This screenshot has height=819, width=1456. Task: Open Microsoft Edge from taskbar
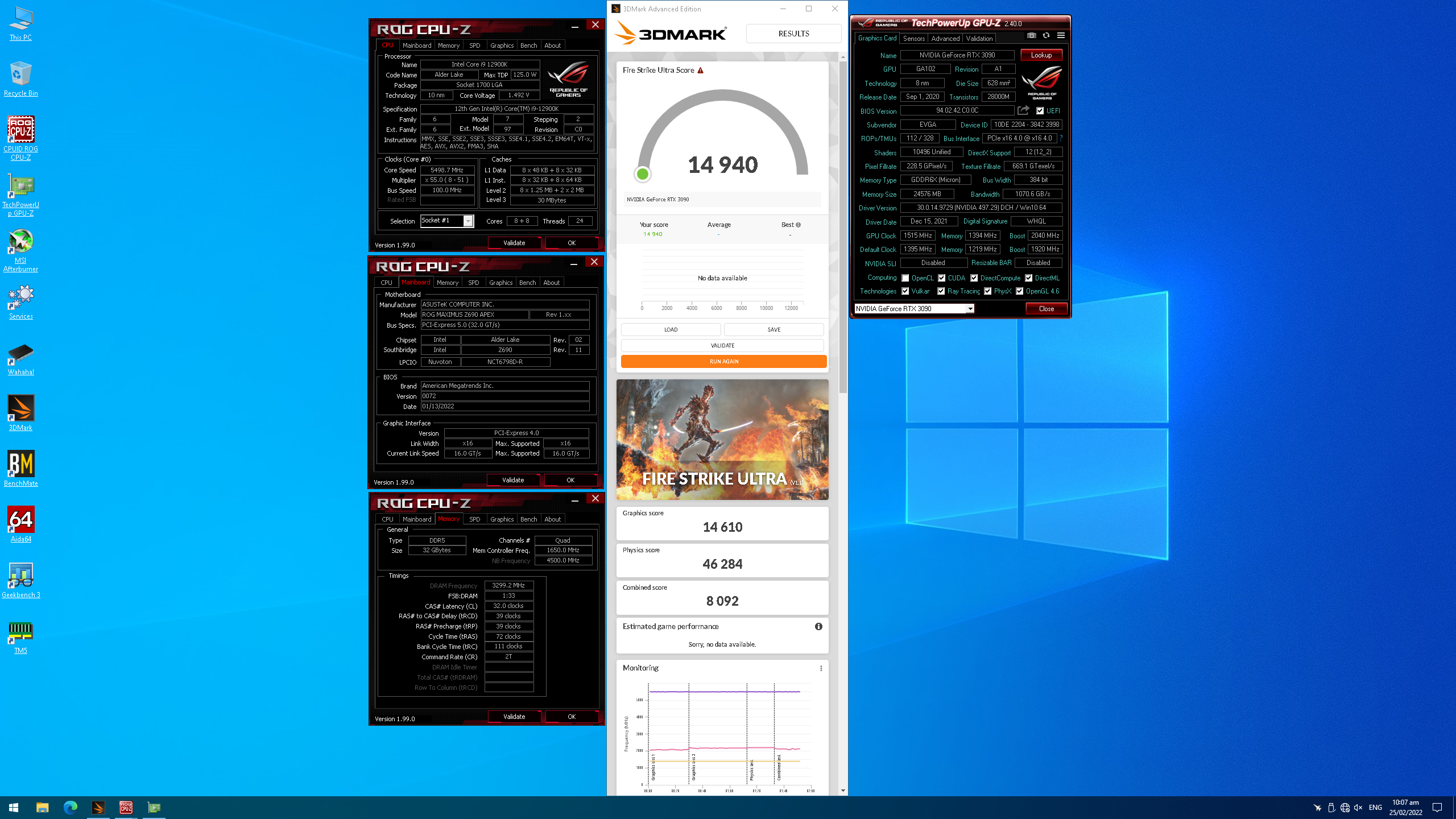tap(70, 808)
